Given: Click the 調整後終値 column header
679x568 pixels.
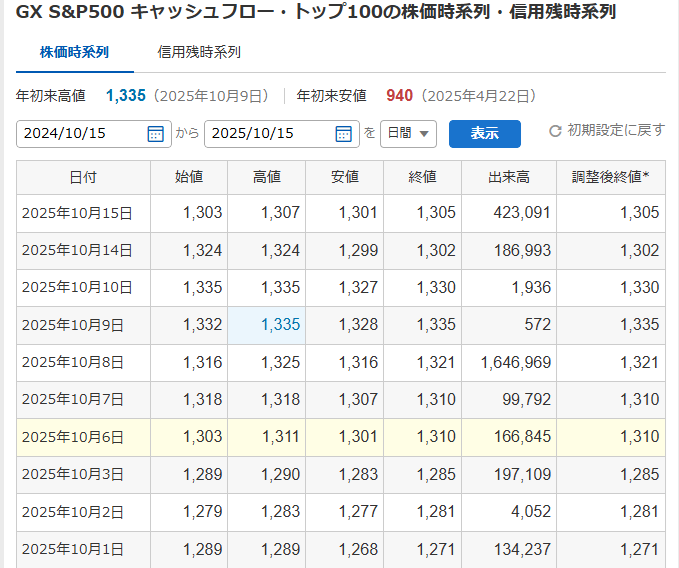Looking at the screenshot, I should 610,177.
